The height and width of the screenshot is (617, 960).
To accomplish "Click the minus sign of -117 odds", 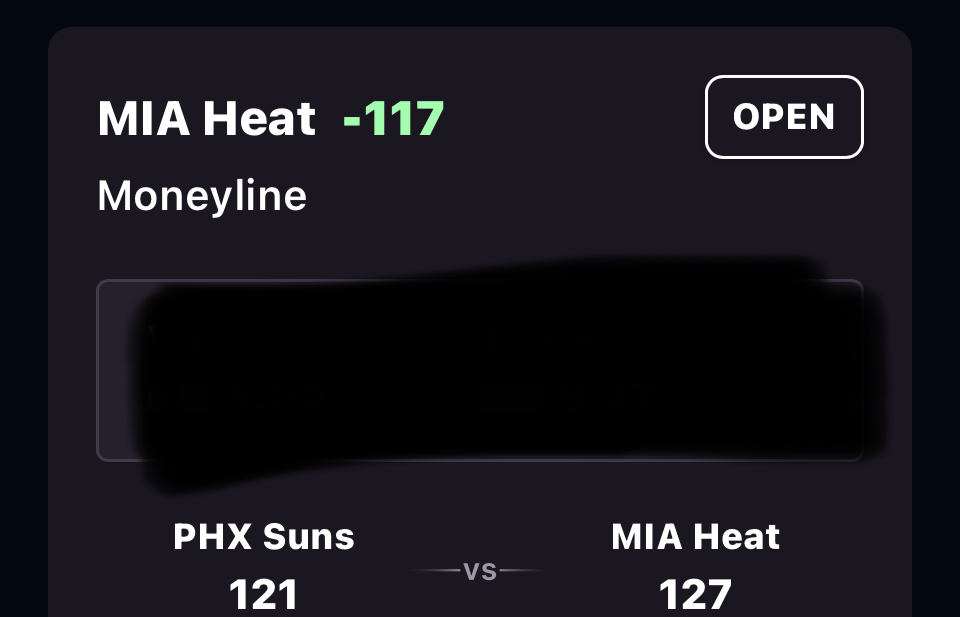I will pos(352,122).
